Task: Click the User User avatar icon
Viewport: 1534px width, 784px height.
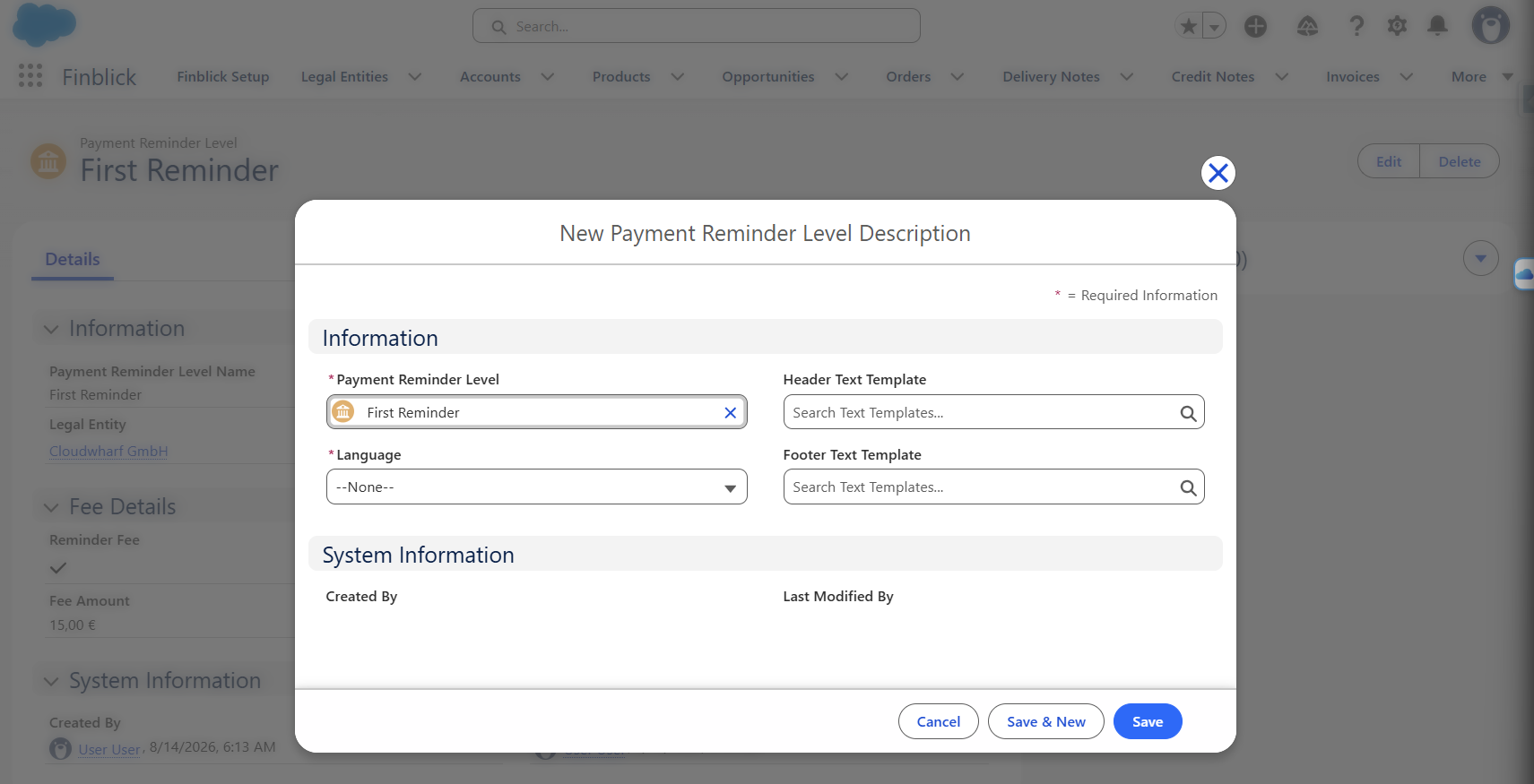Action: coord(60,749)
